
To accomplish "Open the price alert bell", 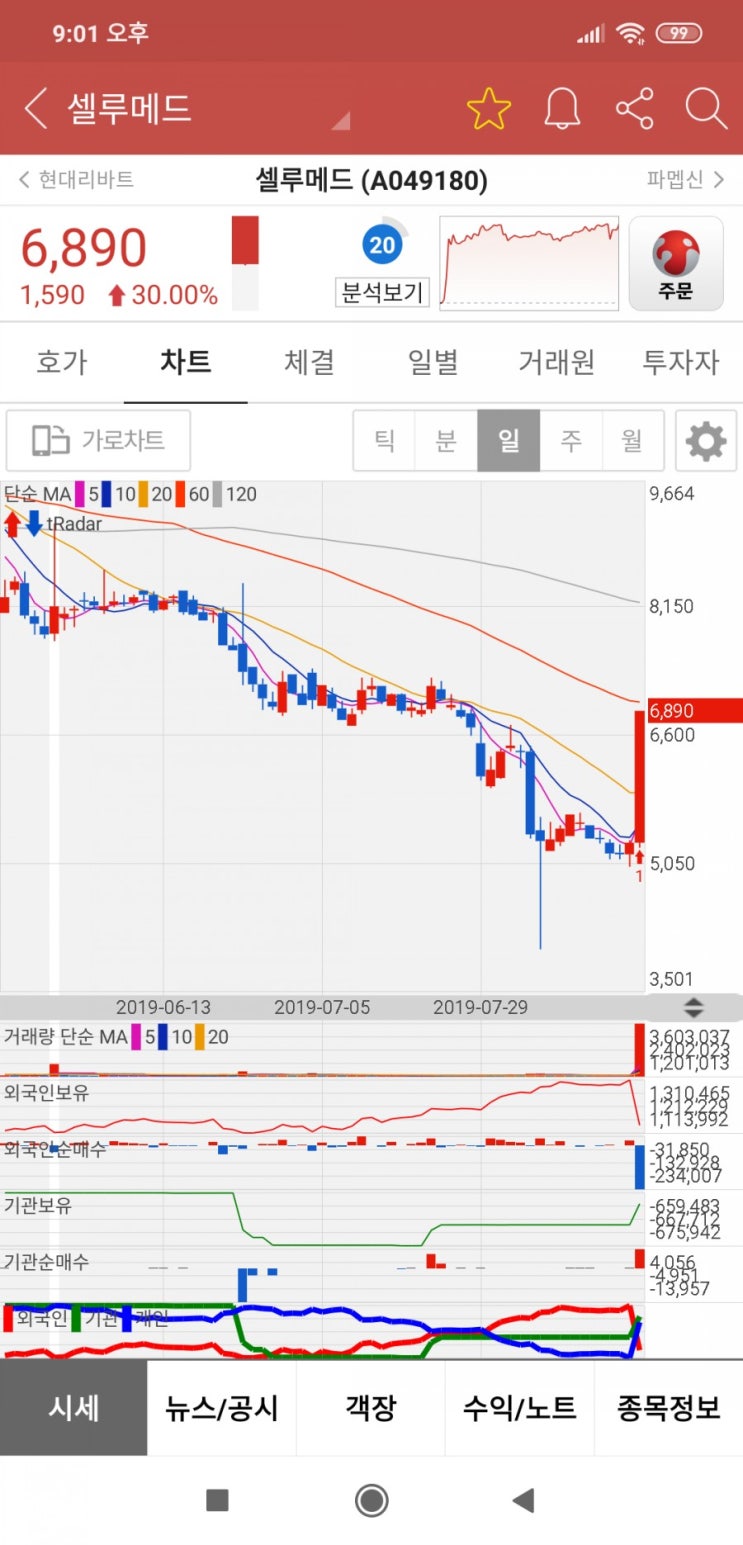I will 562,108.
